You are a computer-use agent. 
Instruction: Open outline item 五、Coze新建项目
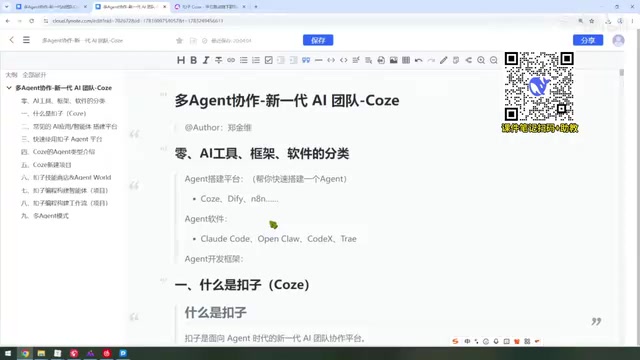click(46, 165)
